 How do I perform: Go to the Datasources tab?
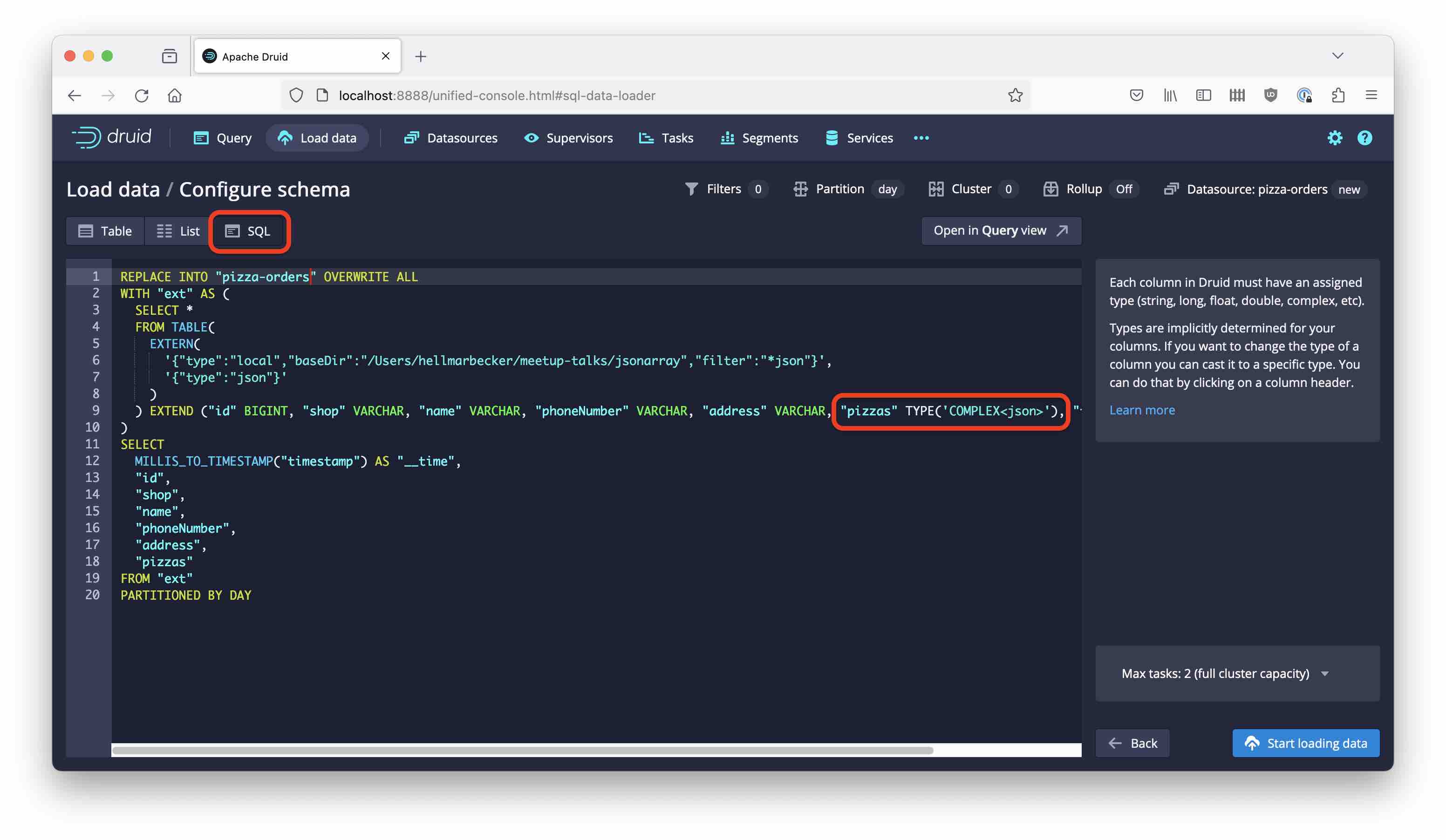click(451, 138)
